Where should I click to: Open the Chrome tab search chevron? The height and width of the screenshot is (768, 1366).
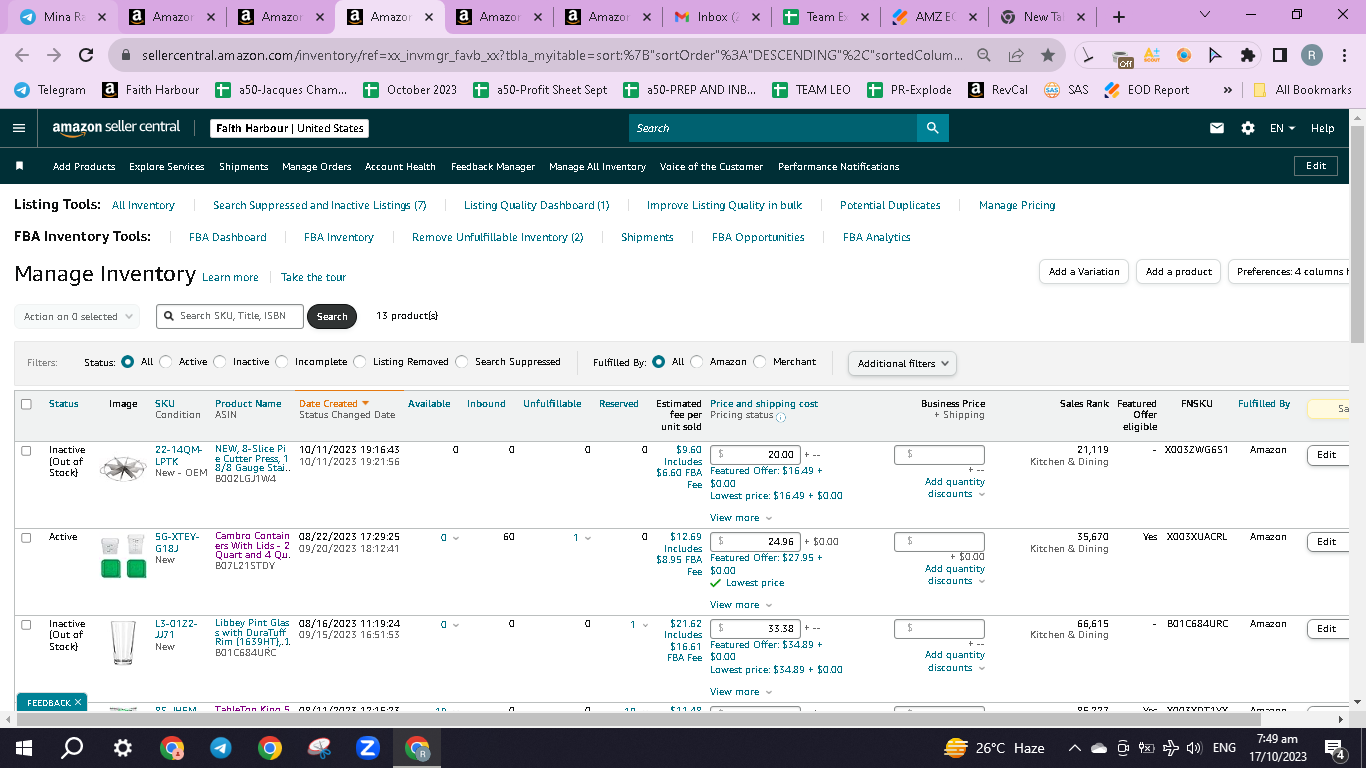[1204, 16]
